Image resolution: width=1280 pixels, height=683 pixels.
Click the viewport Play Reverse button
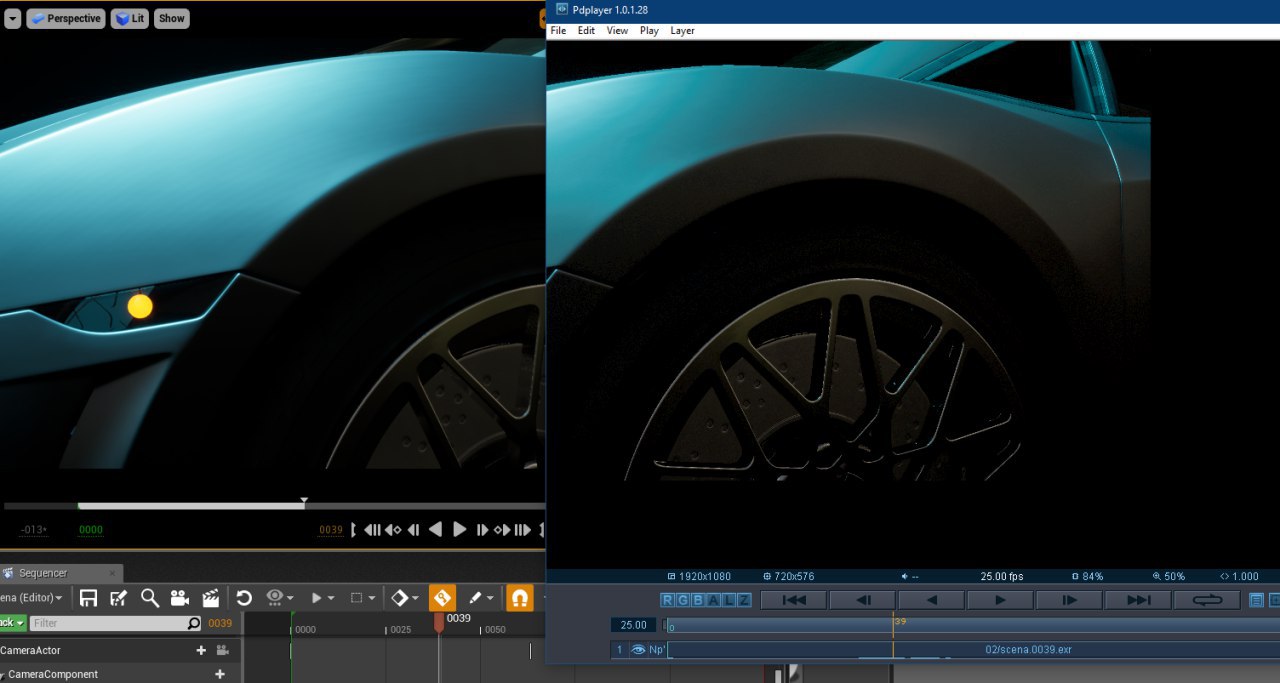(435, 529)
